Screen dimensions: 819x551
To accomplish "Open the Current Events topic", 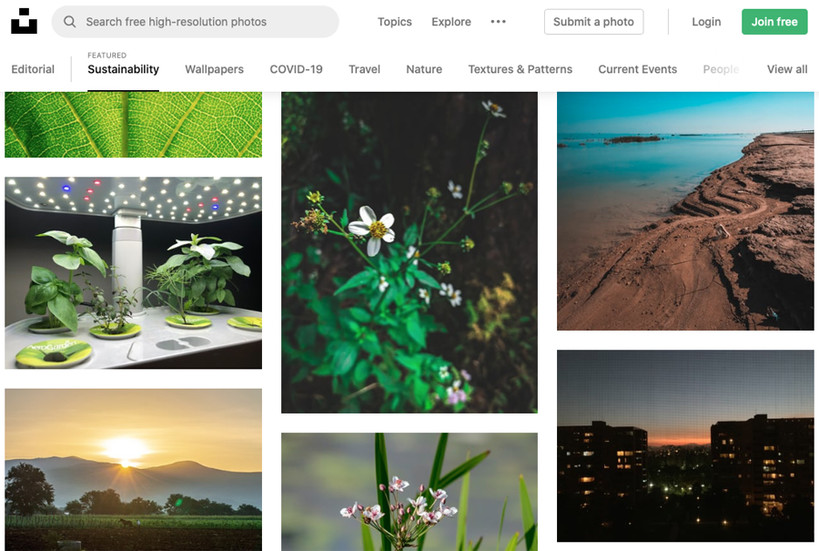I will pos(637,69).
